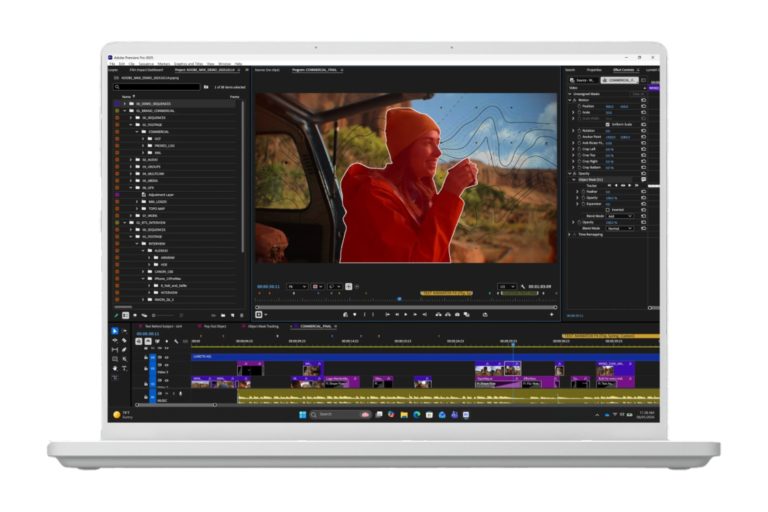Click the Source clip button in Effect Controls
The image size is (768, 512).
click(x=583, y=80)
